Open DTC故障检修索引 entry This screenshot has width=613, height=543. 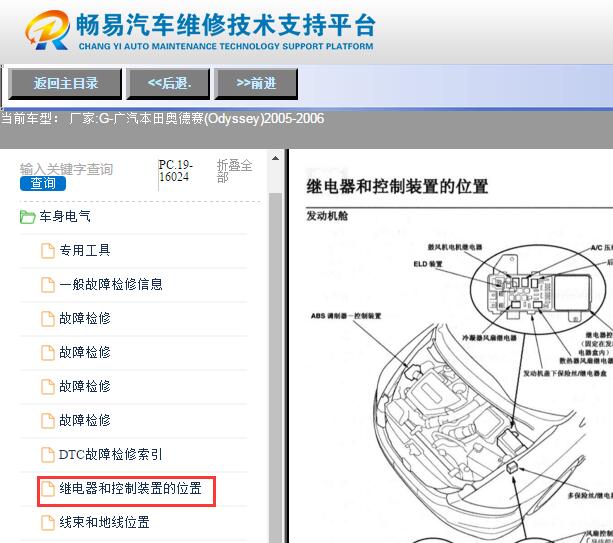[110, 454]
